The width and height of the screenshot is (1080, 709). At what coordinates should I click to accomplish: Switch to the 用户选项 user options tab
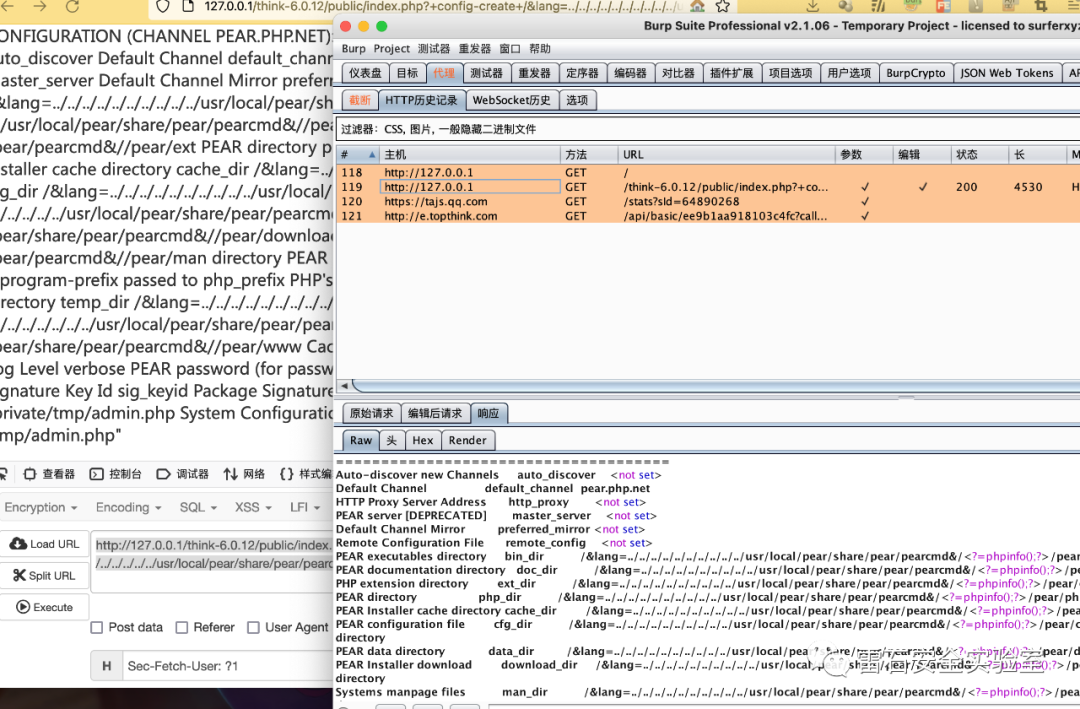[849, 73]
